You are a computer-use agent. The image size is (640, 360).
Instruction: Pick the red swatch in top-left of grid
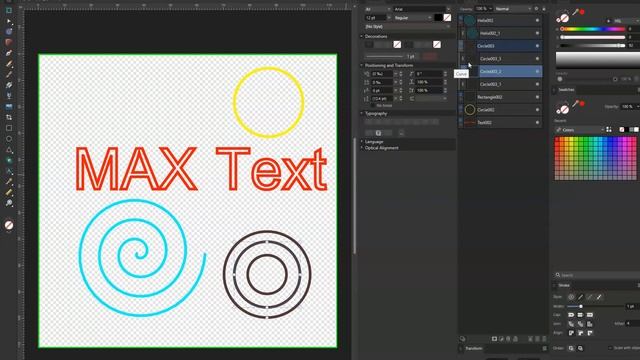tap(557, 140)
